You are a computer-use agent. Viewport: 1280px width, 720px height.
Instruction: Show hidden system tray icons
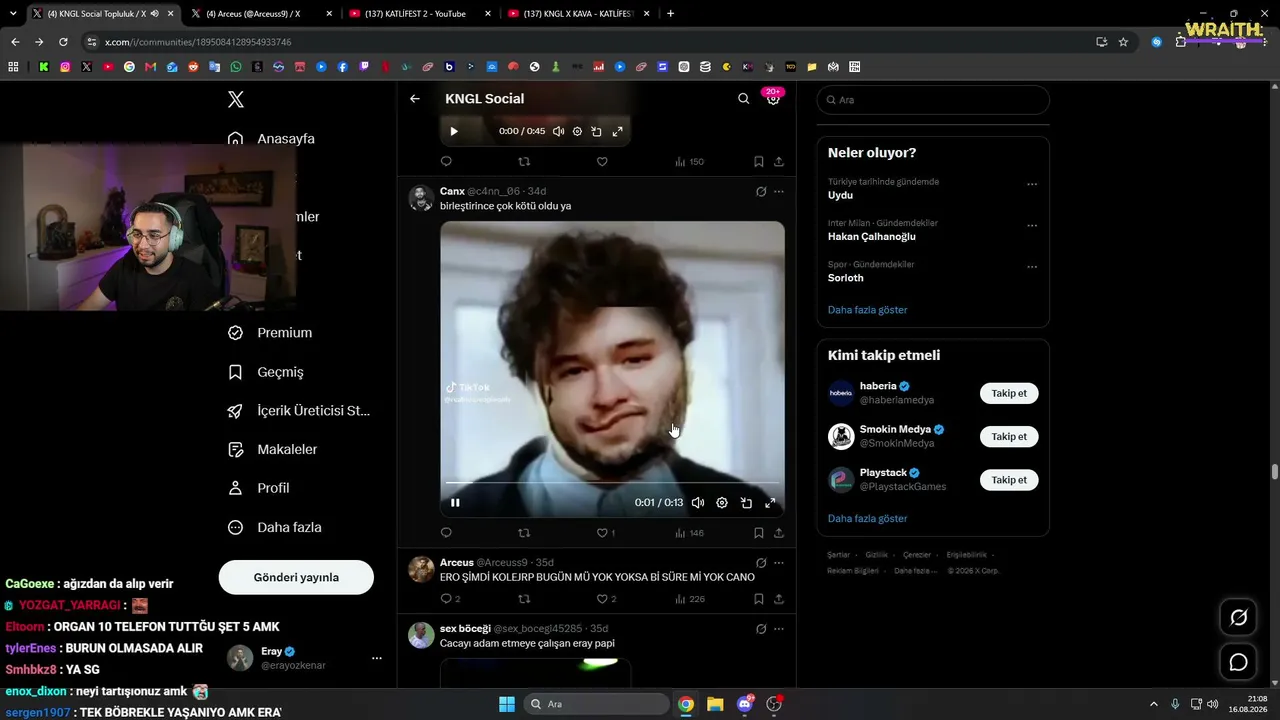pos(1153,704)
